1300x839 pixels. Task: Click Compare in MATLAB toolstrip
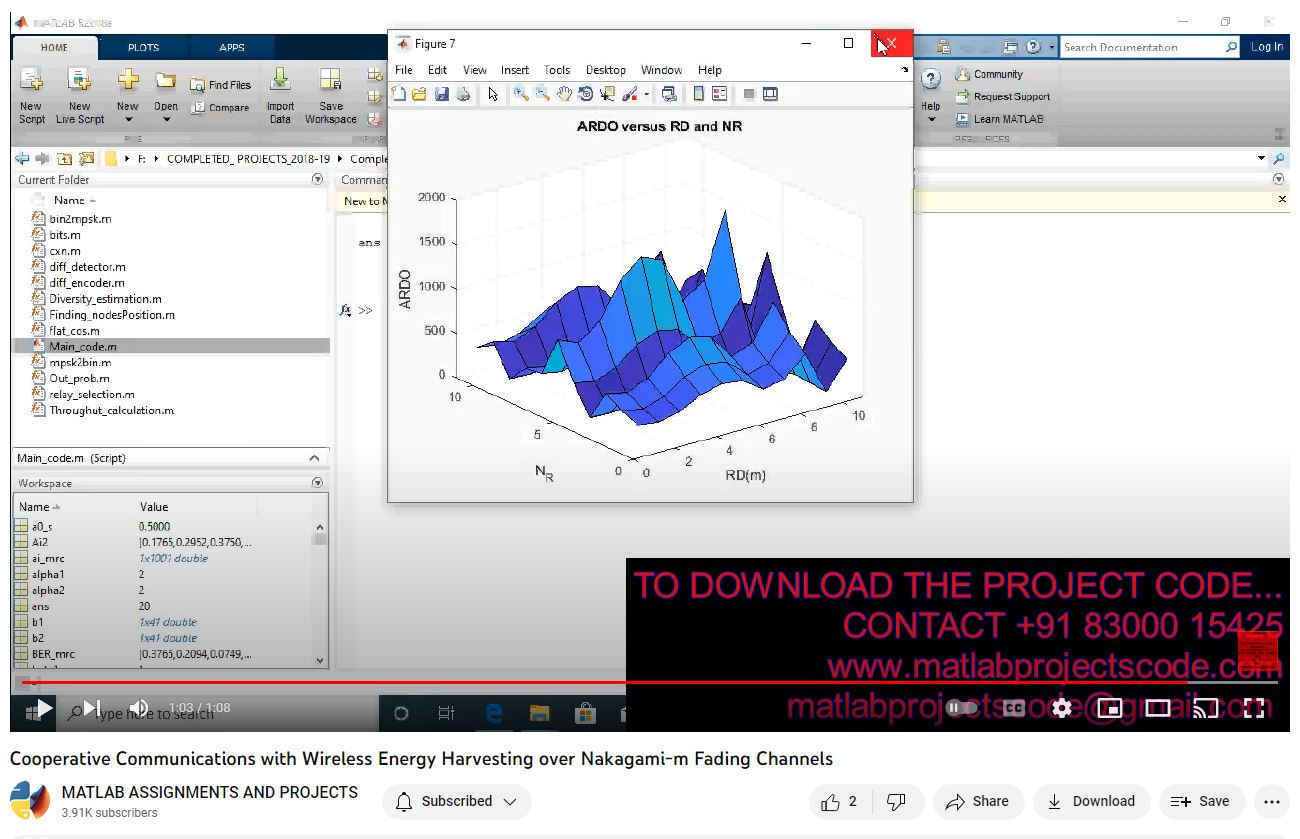[x=220, y=108]
